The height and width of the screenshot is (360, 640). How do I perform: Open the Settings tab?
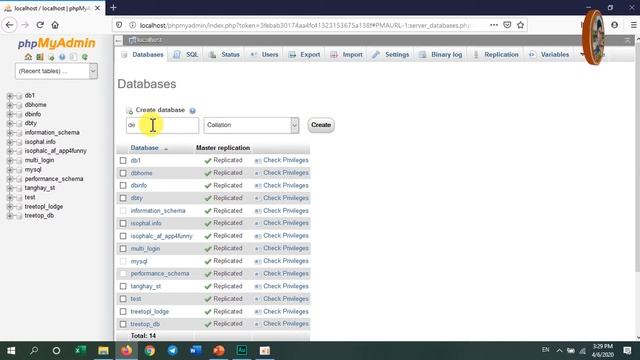point(391,54)
